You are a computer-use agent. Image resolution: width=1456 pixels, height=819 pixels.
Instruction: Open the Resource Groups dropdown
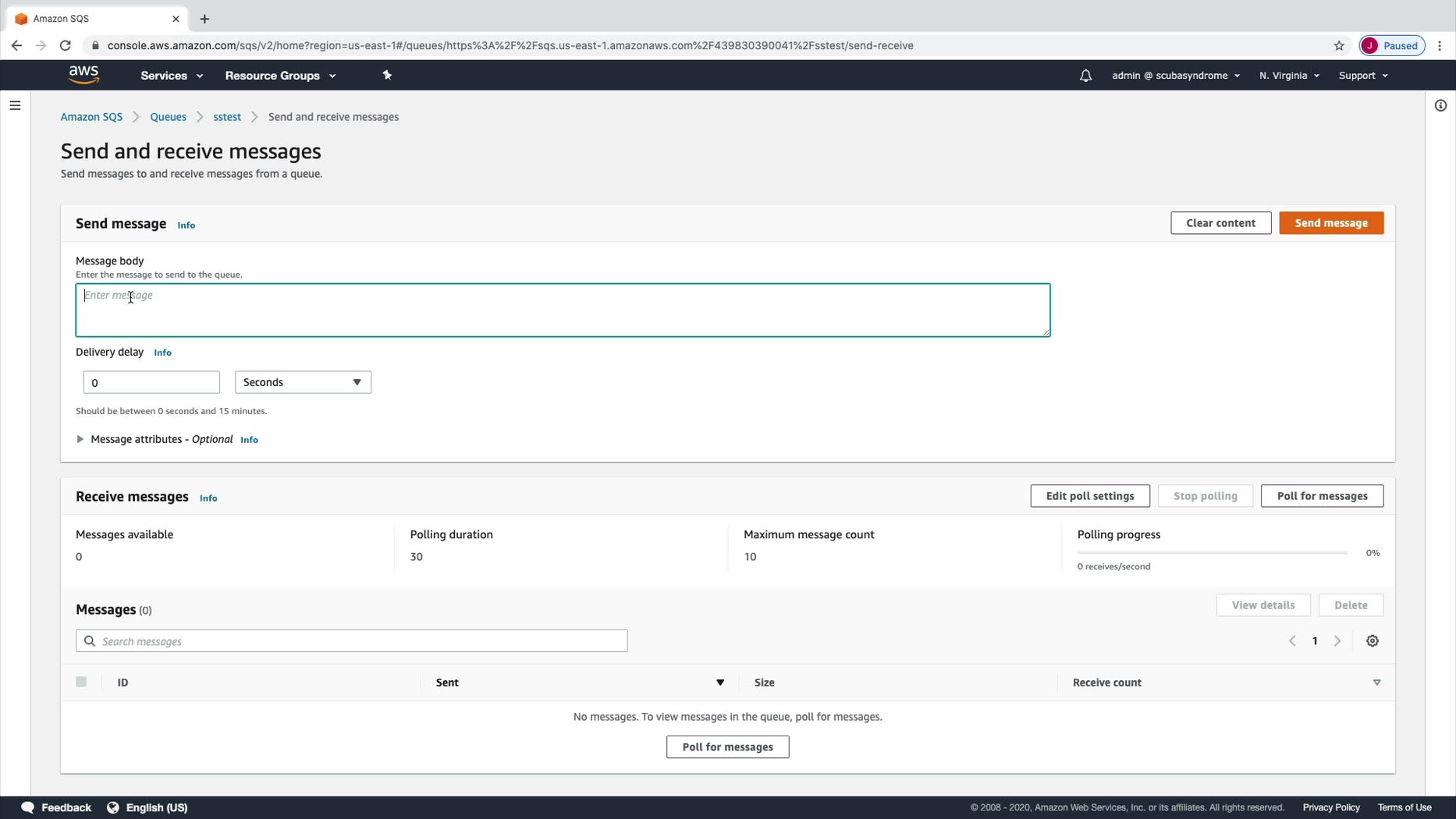tap(280, 76)
